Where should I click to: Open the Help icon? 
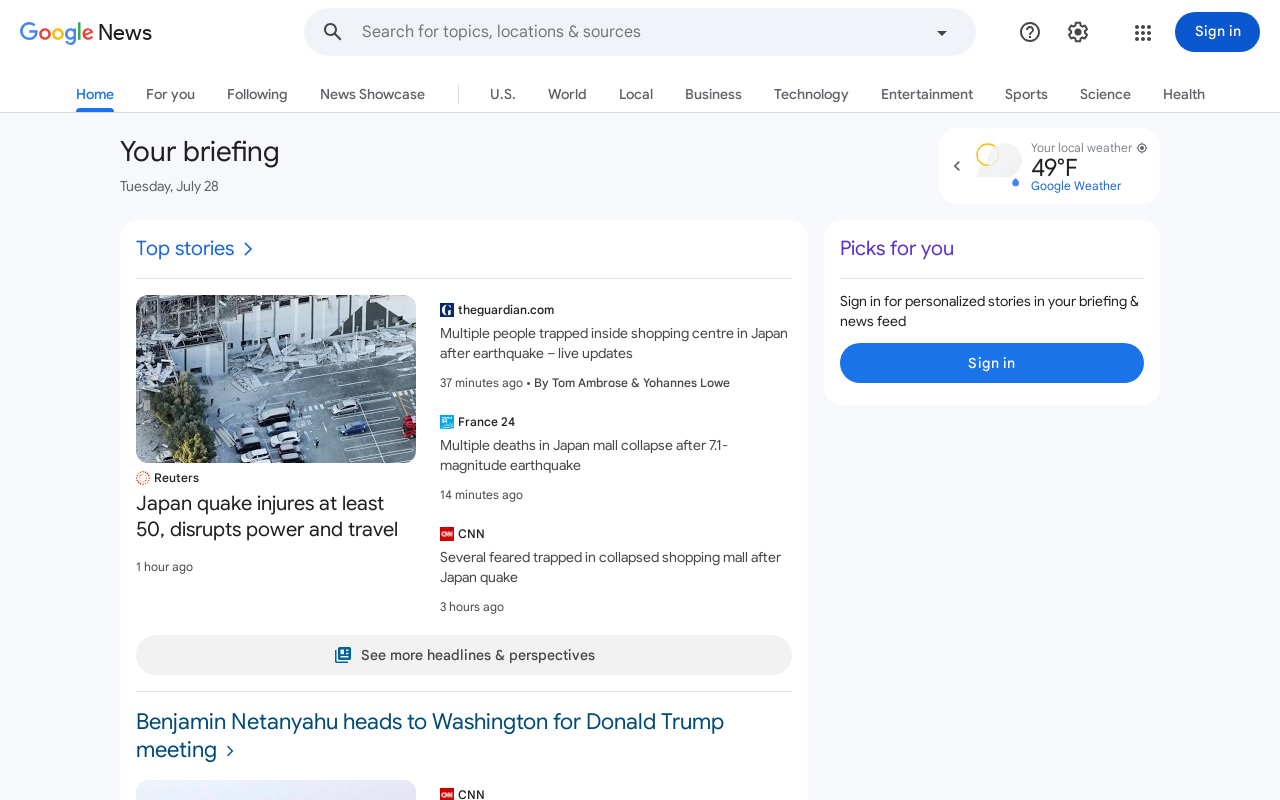(1030, 32)
